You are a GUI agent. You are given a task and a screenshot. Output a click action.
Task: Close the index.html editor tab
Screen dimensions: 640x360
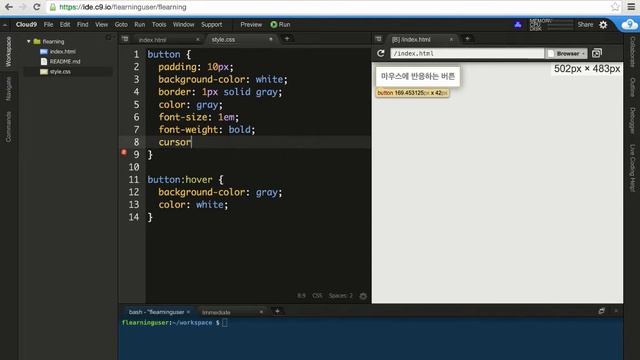(198, 40)
